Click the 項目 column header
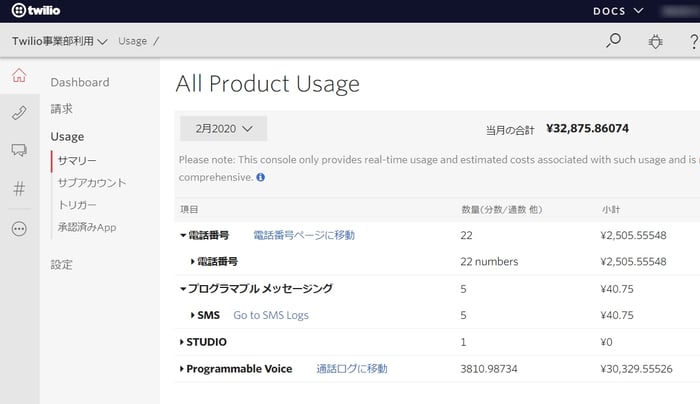The image size is (700, 404). click(x=189, y=209)
